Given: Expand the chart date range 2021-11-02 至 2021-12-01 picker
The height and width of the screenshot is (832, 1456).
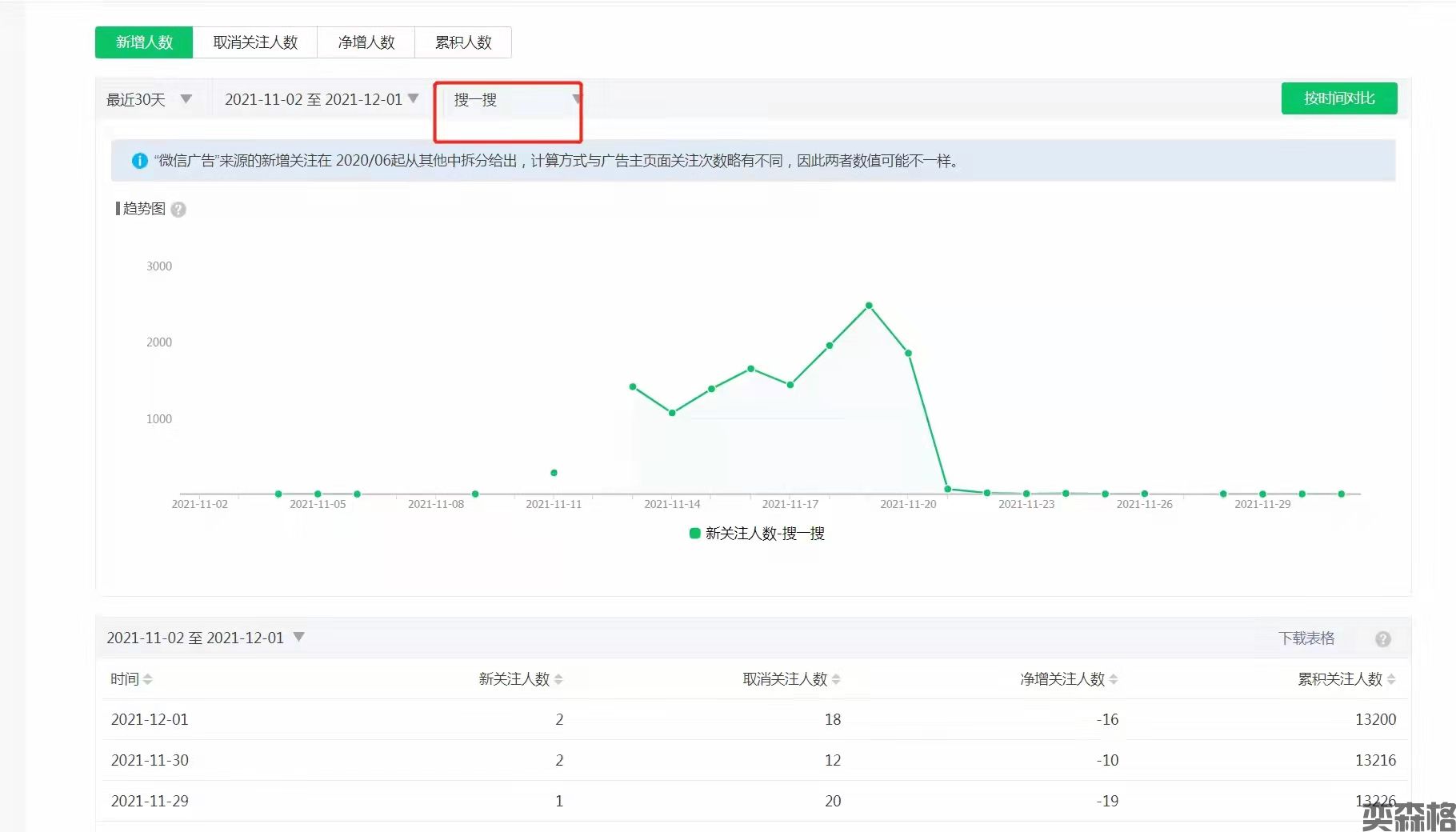Looking at the screenshot, I should 321,99.
